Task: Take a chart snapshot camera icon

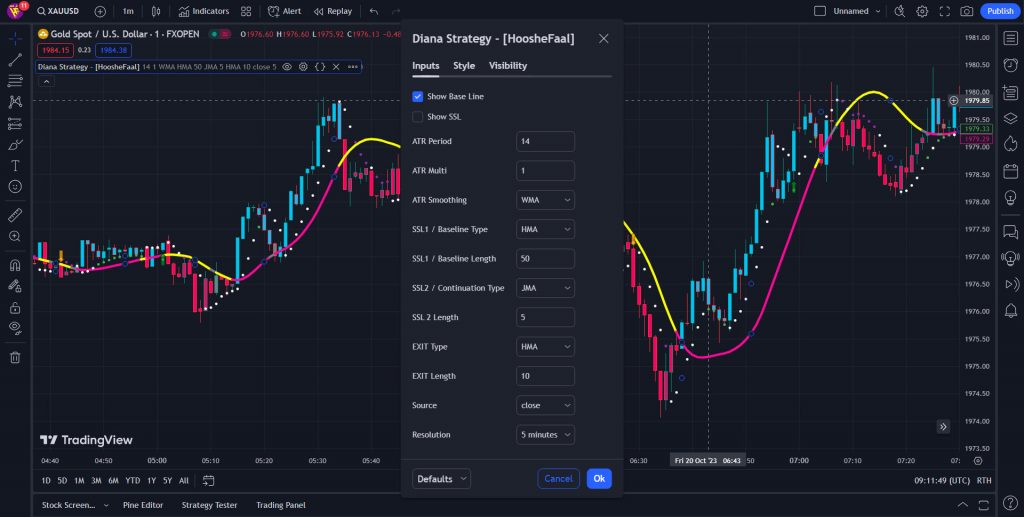Action: click(x=967, y=11)
